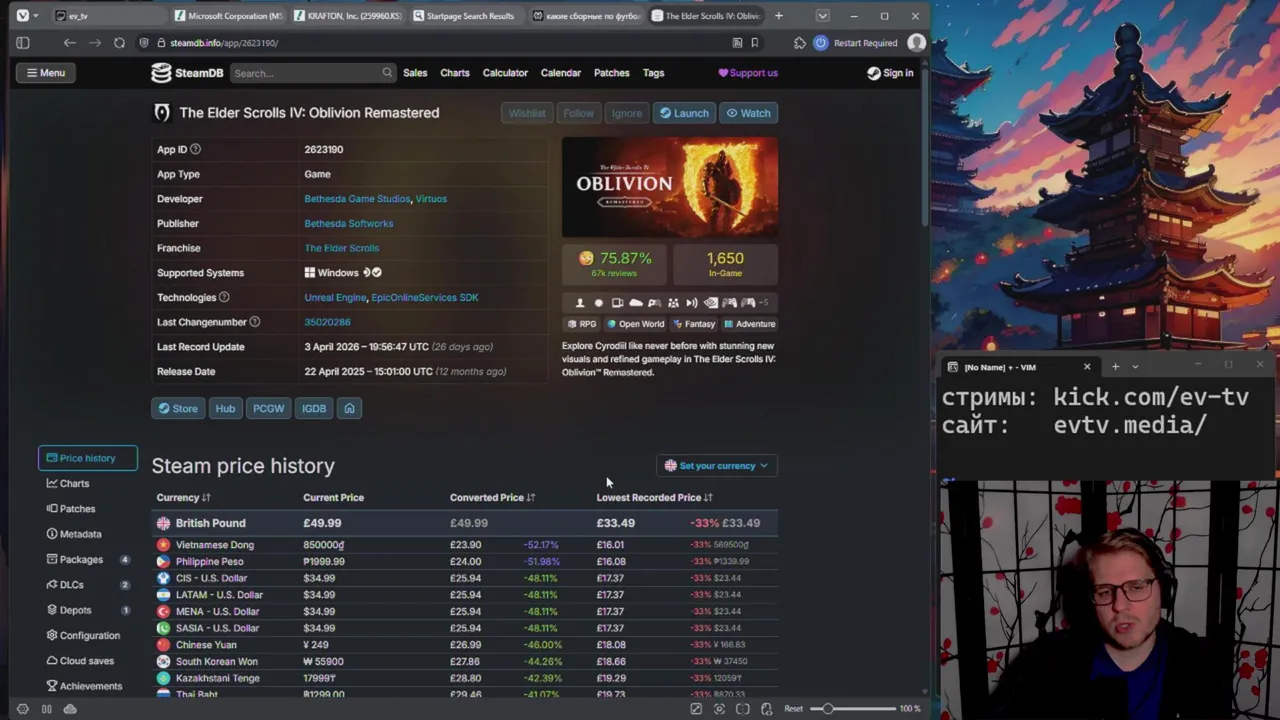Click the App ID help question mark

[195, 149]
